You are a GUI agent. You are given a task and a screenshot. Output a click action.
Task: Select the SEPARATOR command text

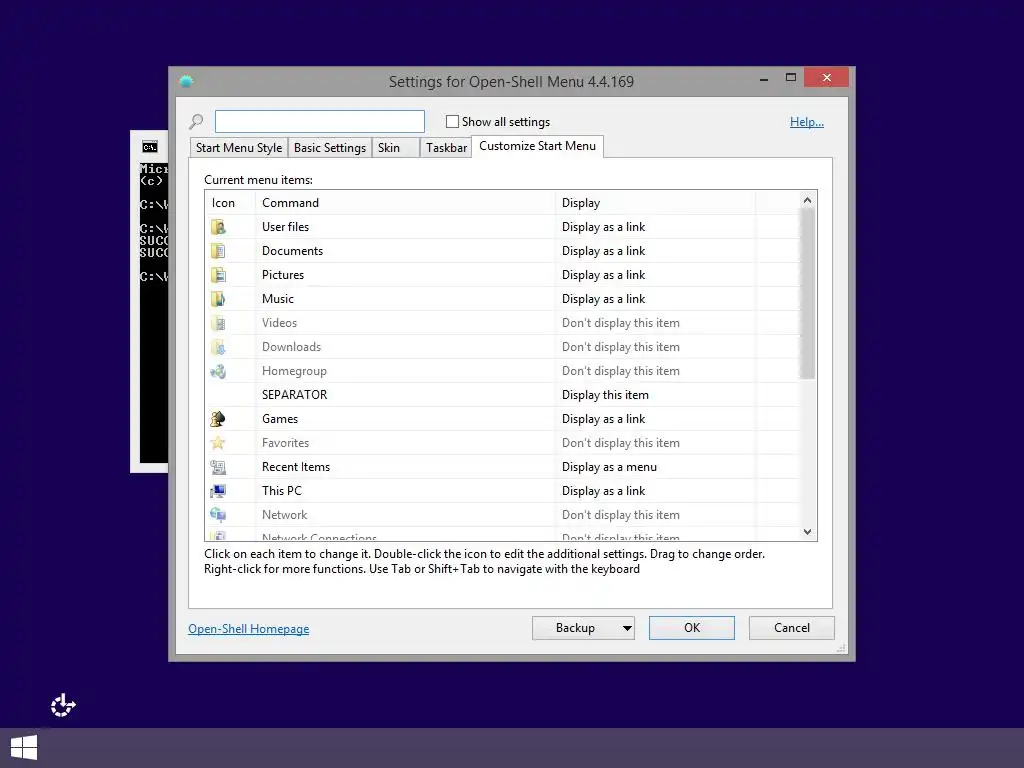pos(295,394)
